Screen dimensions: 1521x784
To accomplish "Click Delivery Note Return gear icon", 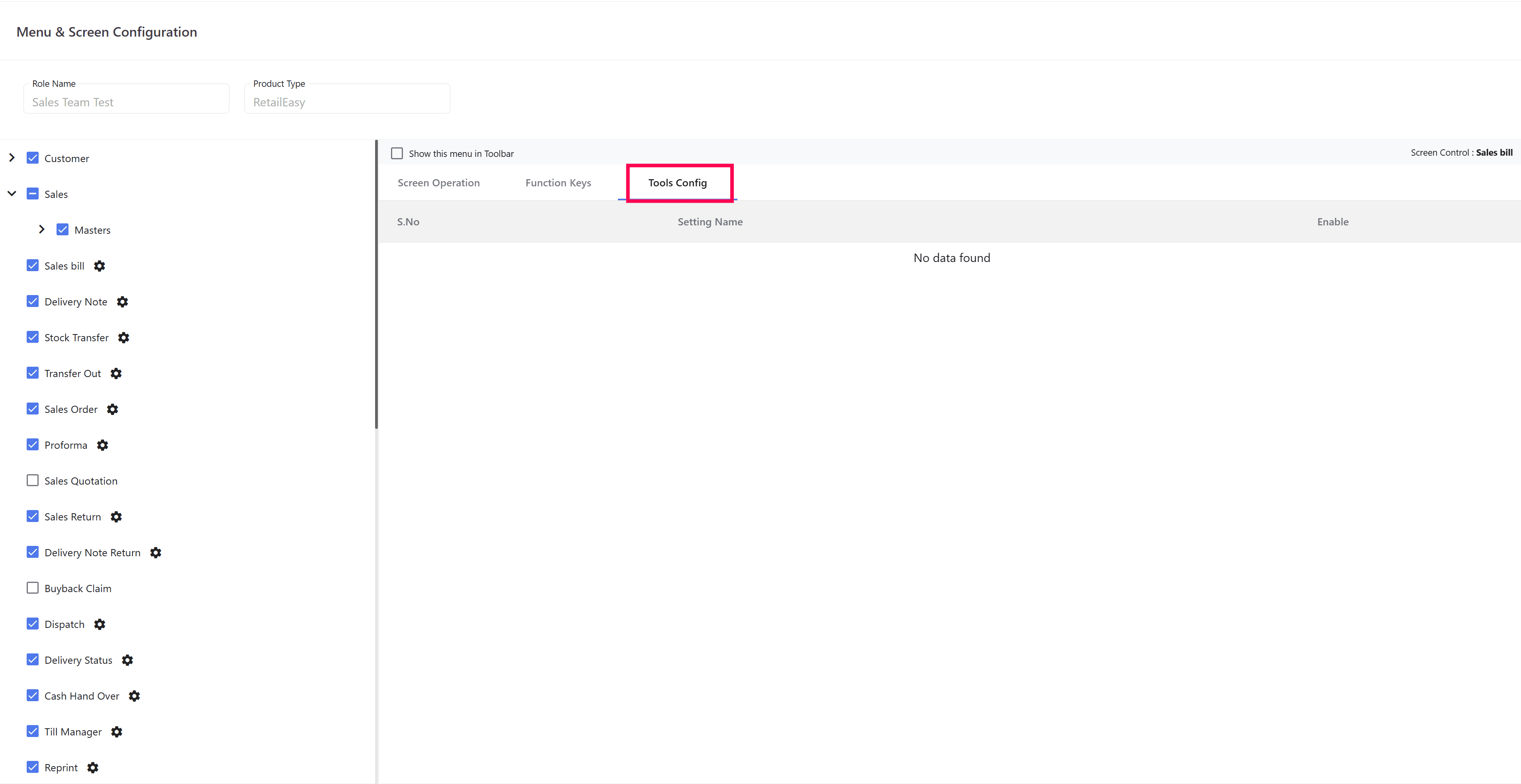I will pos(156,553).
